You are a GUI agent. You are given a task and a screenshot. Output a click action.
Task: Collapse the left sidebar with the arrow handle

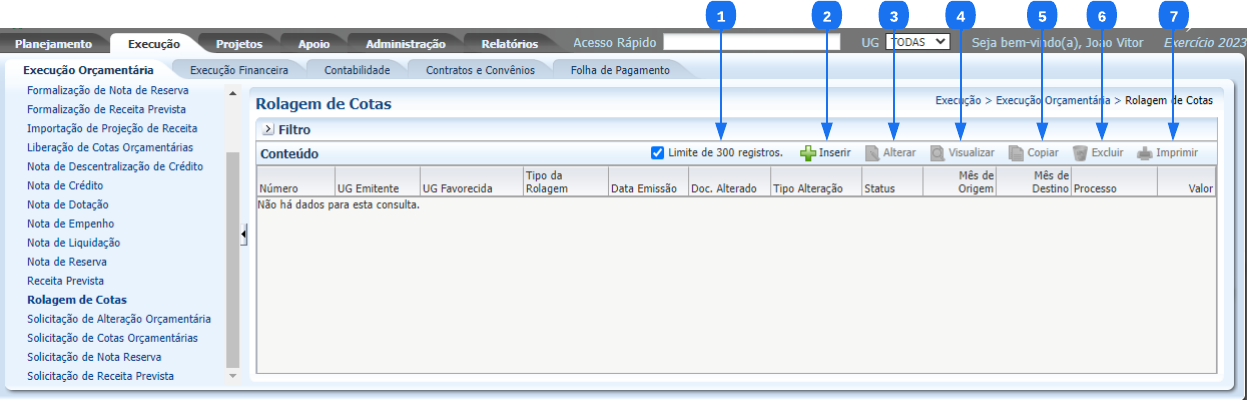(244, 234)
